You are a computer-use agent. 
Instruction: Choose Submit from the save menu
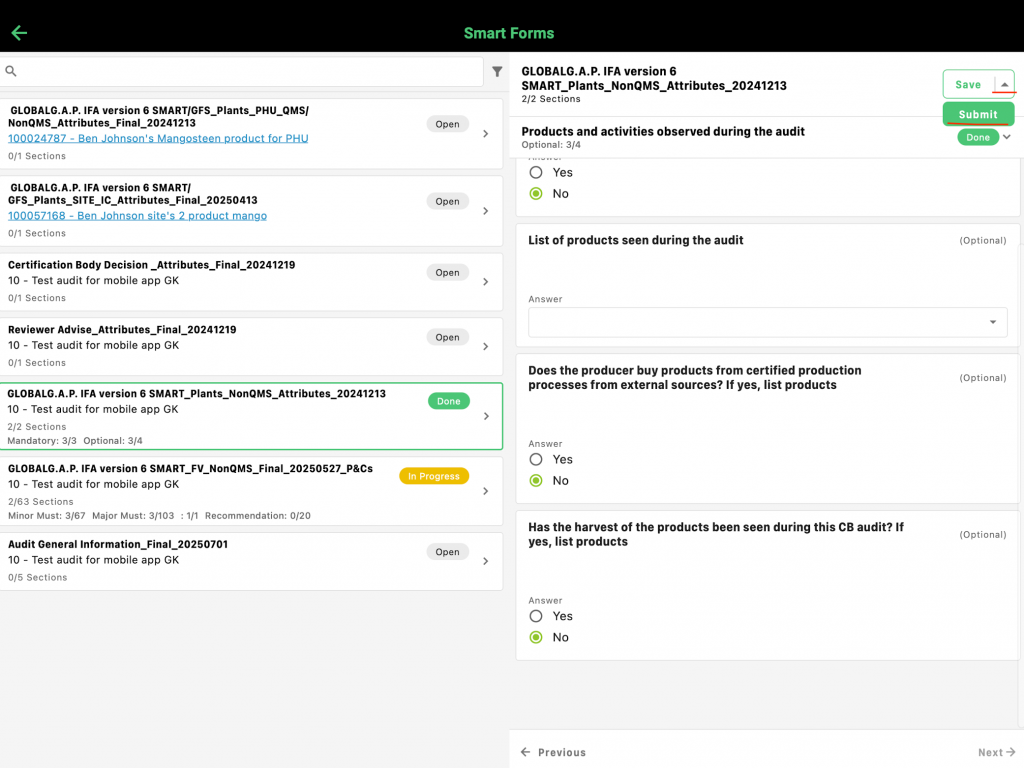(978, 114)
